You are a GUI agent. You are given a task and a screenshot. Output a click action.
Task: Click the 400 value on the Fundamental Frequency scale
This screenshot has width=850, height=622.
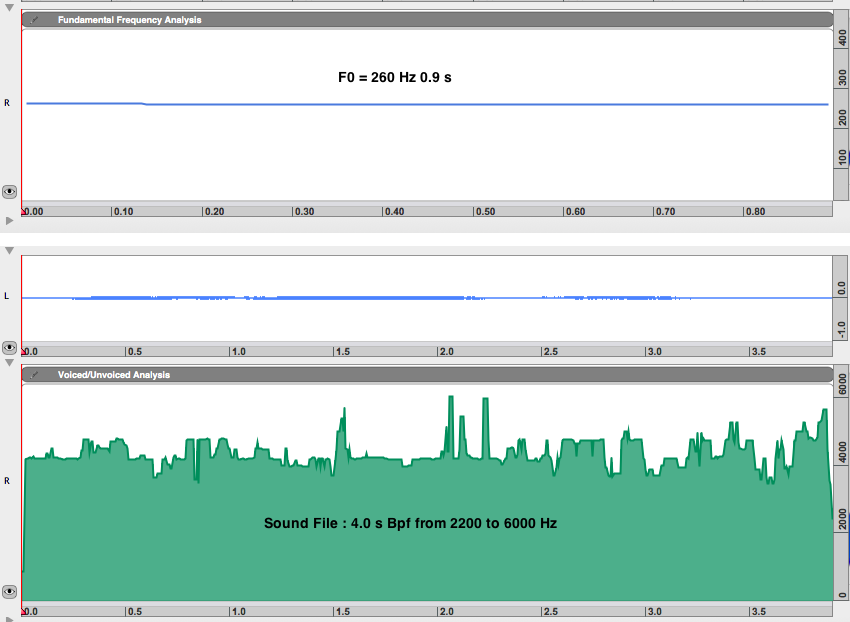842,38
